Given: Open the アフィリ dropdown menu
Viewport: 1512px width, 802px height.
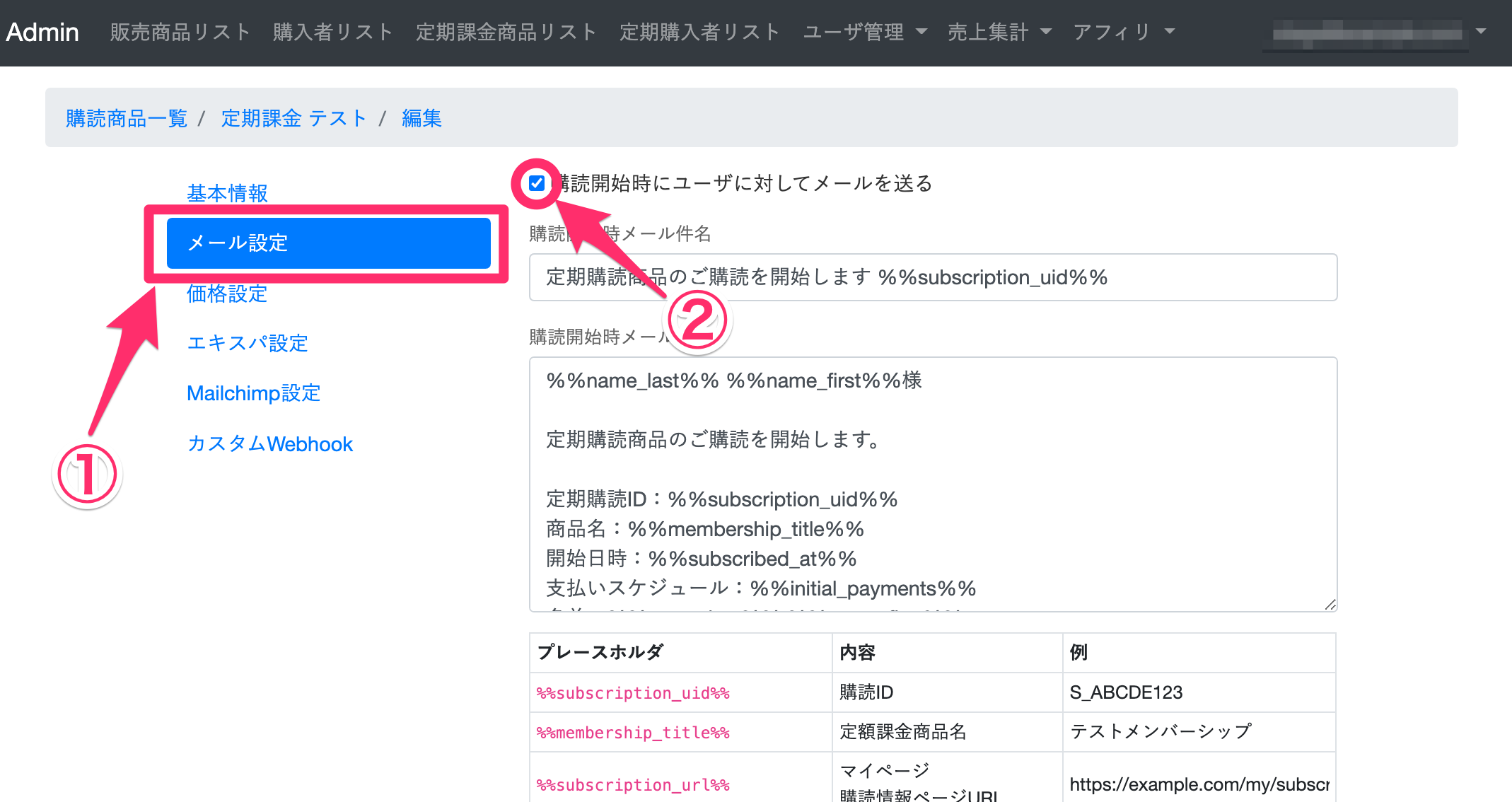Looking at the screenshot, I should point(1123,32).
